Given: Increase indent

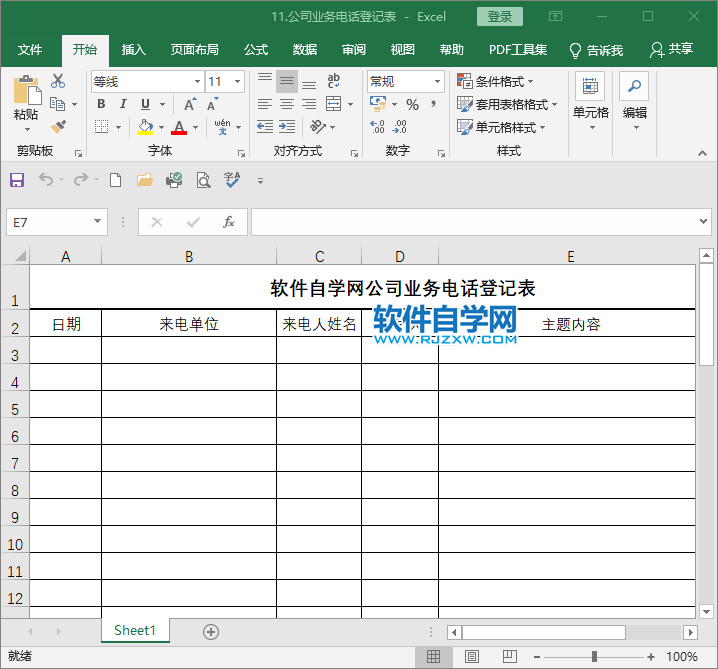Looking at the screenshot, I should pos(287,126).
